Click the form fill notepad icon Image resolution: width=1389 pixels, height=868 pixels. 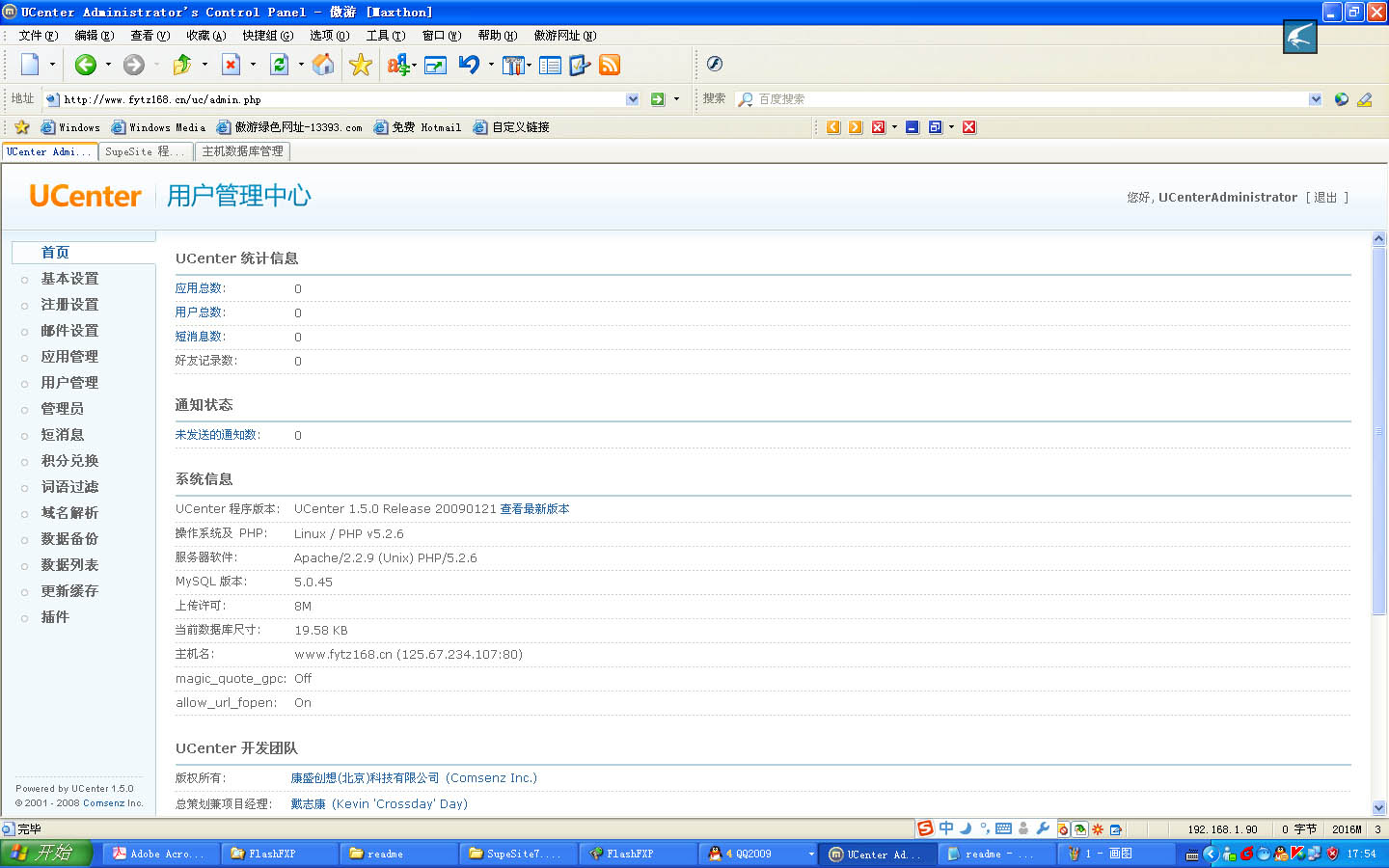point(580,65)
